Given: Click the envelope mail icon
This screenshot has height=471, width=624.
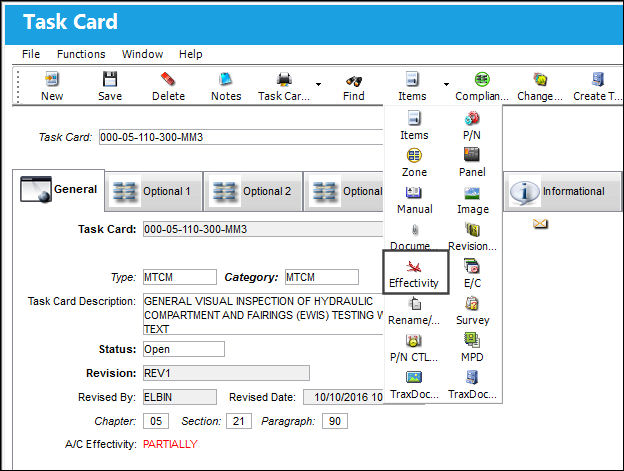Looking at the screenshot, I should click(x=540, y=224).
